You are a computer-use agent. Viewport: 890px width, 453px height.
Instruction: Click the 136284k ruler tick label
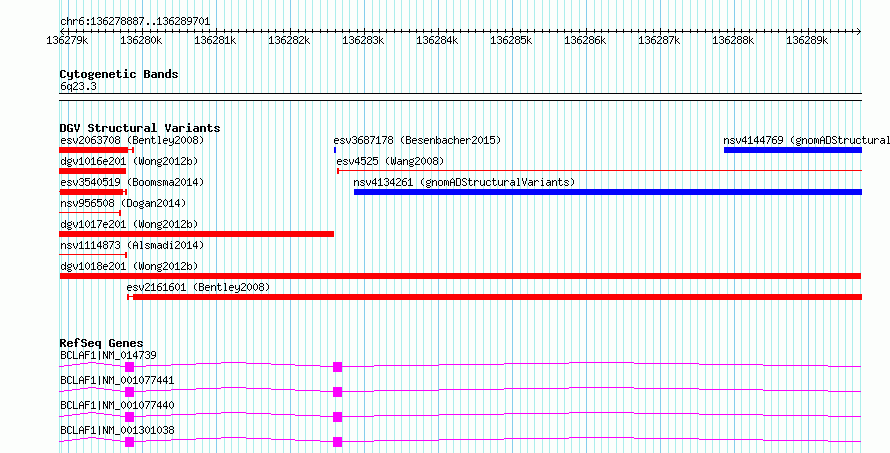click(437, 40)
